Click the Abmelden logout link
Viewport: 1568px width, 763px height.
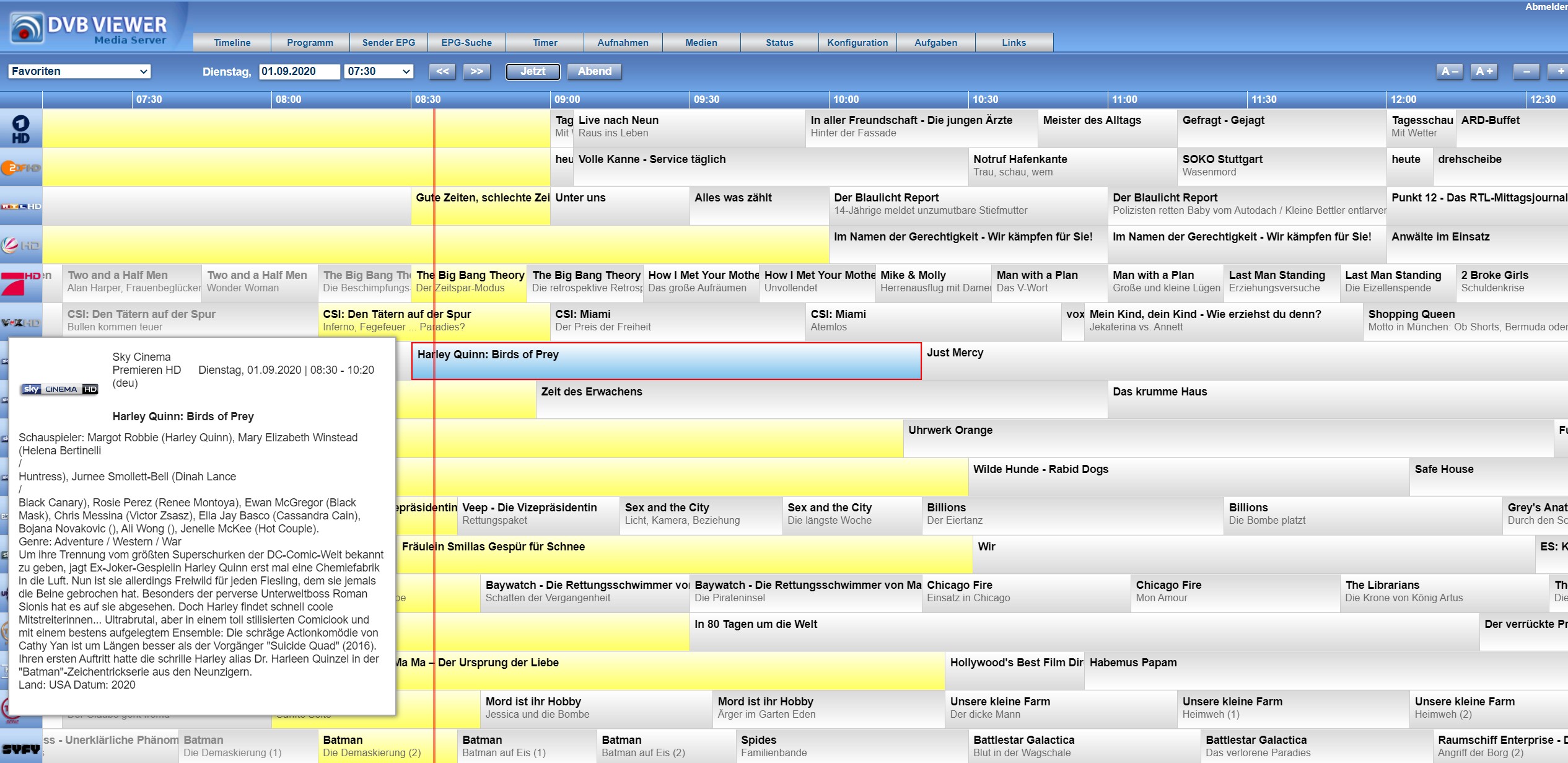click(1546, 7)
